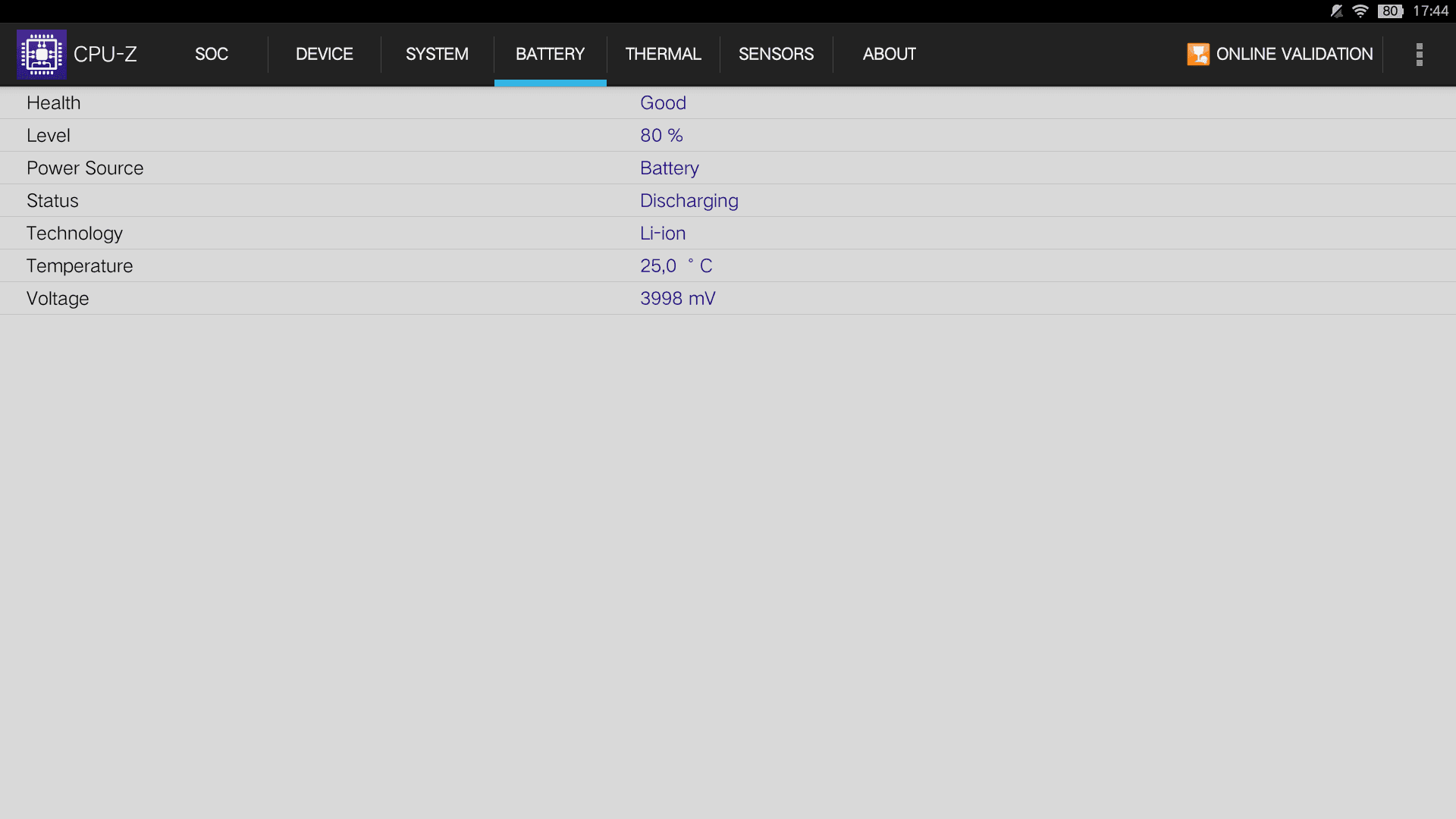This screenshot has height=819, width=1456.
Task: Tap the muted notifications status icon
Action: [x=1337, y=11]
